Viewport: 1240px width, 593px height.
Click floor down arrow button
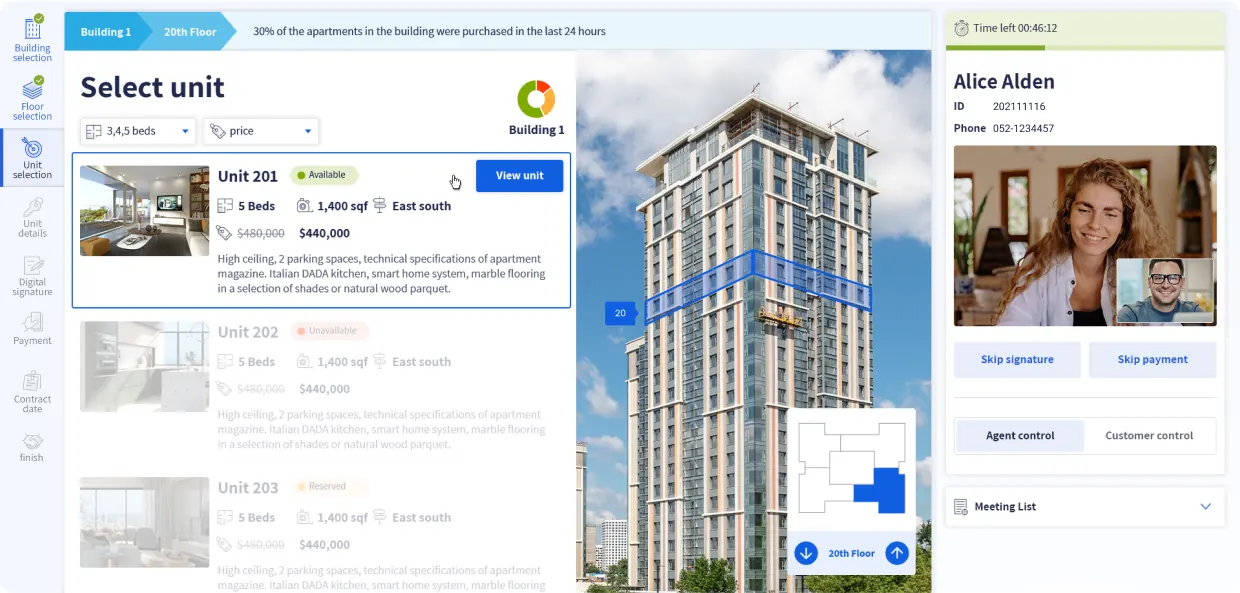tap(807, 553)
